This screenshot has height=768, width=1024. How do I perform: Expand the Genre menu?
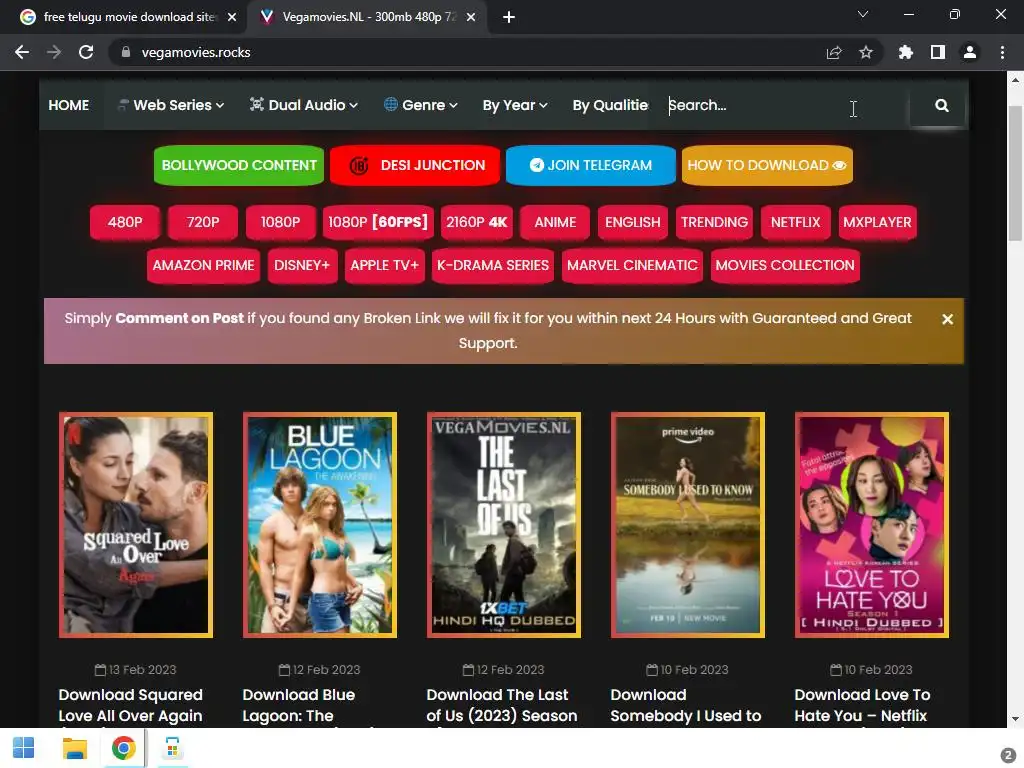pos(421,105)
